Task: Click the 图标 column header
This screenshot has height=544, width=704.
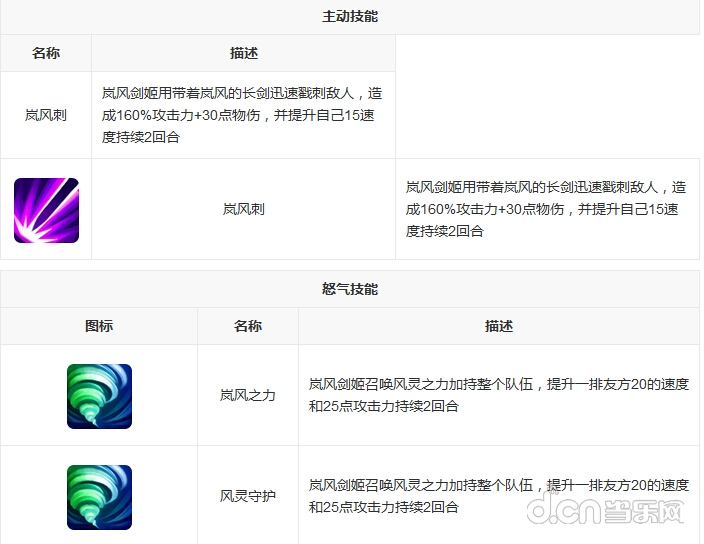Action: 99,326
